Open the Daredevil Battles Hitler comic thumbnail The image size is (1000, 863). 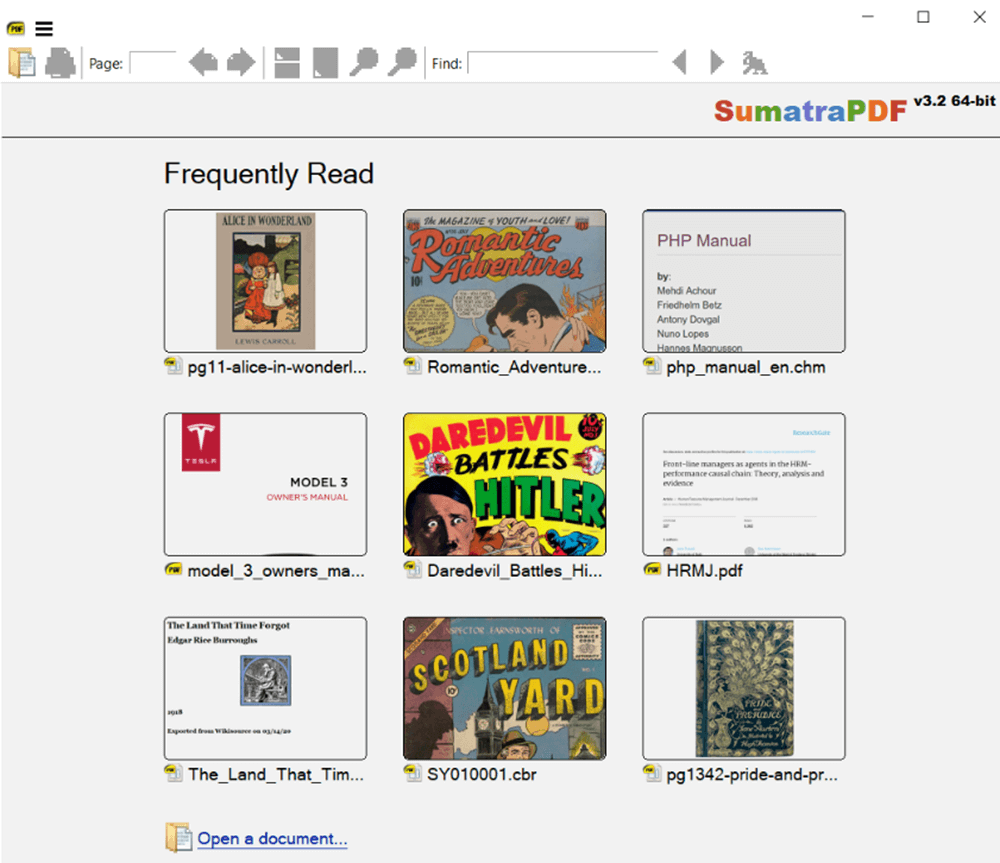[x=504, y=485]
